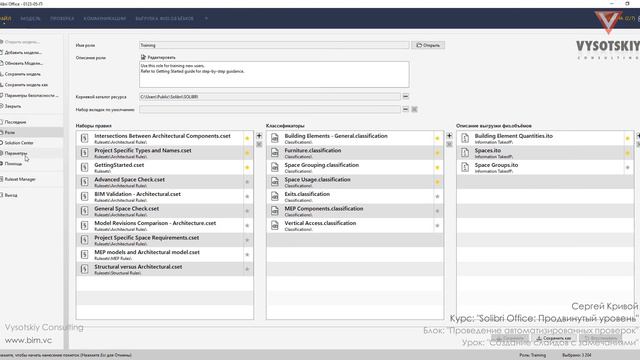This screenshot has width=640, height=360.
Task: Click the file icon beside Space Groups.ito
Action: point(465,167)
